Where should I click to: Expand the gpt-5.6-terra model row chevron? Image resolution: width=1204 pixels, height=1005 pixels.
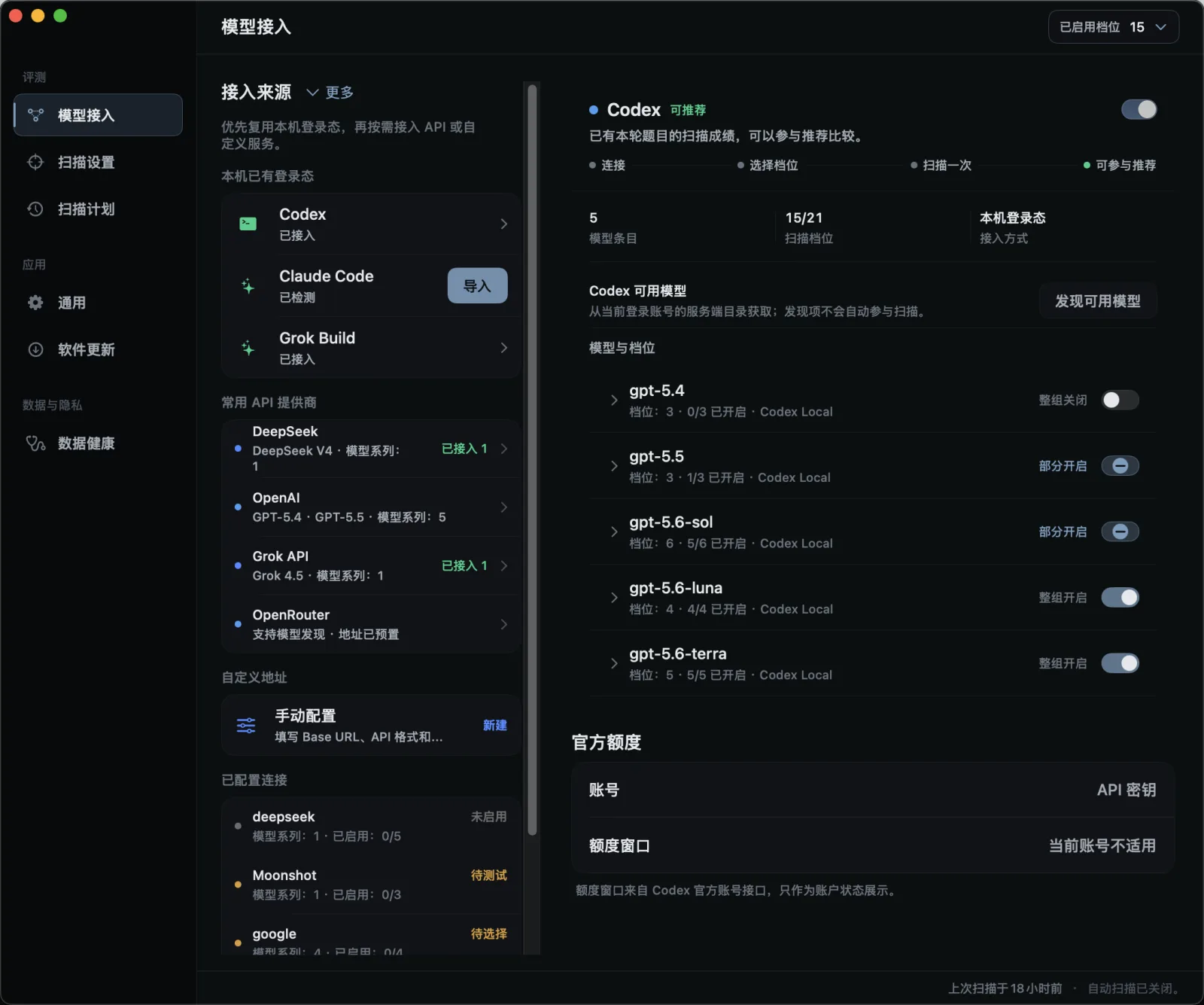pos(614,663)
